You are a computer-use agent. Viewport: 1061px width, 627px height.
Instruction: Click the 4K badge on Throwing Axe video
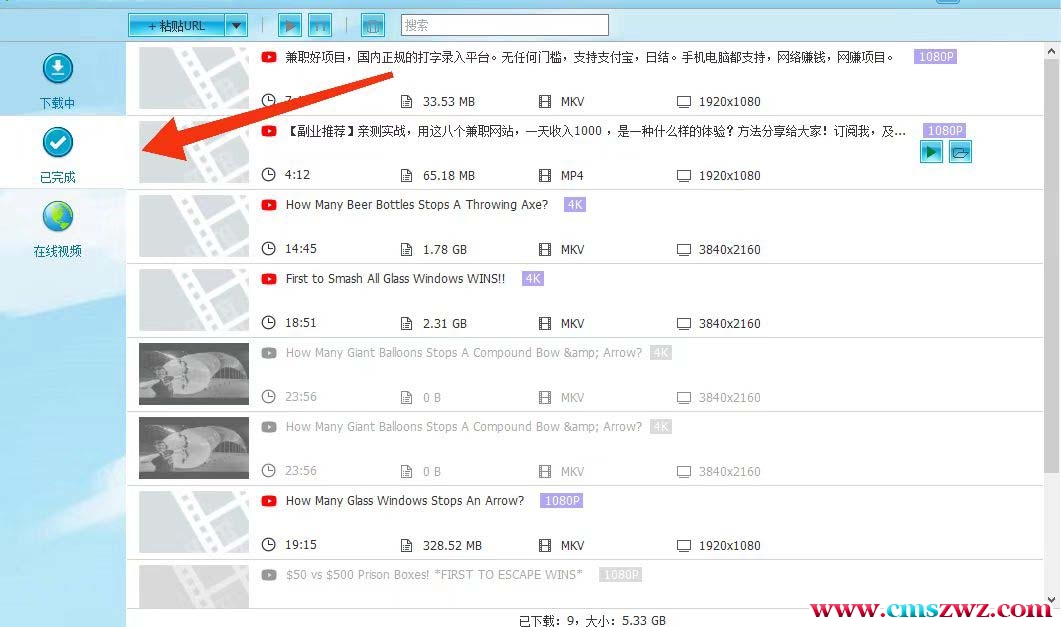[574, 205]
